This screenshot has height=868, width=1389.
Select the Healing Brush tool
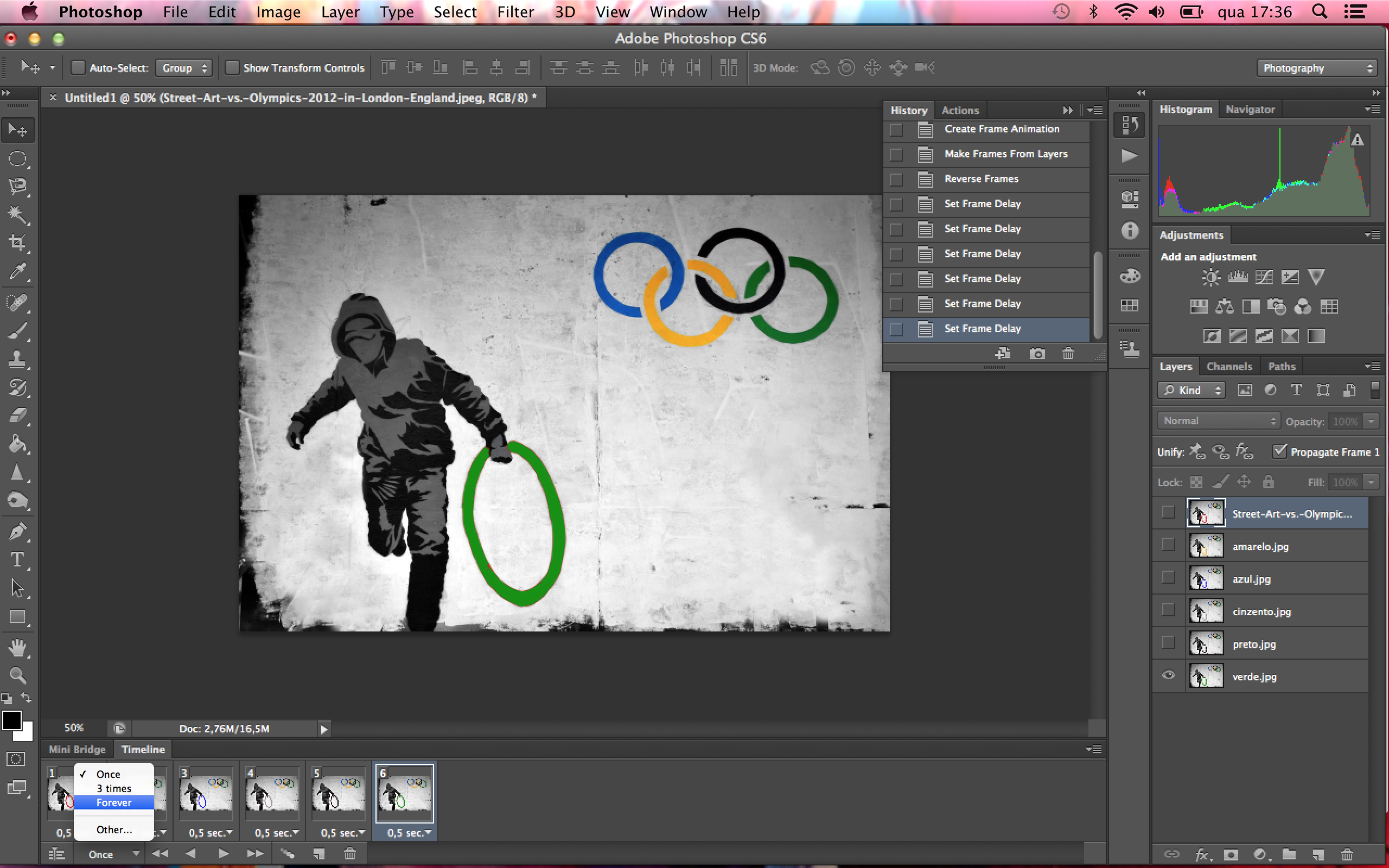[17, 302]
